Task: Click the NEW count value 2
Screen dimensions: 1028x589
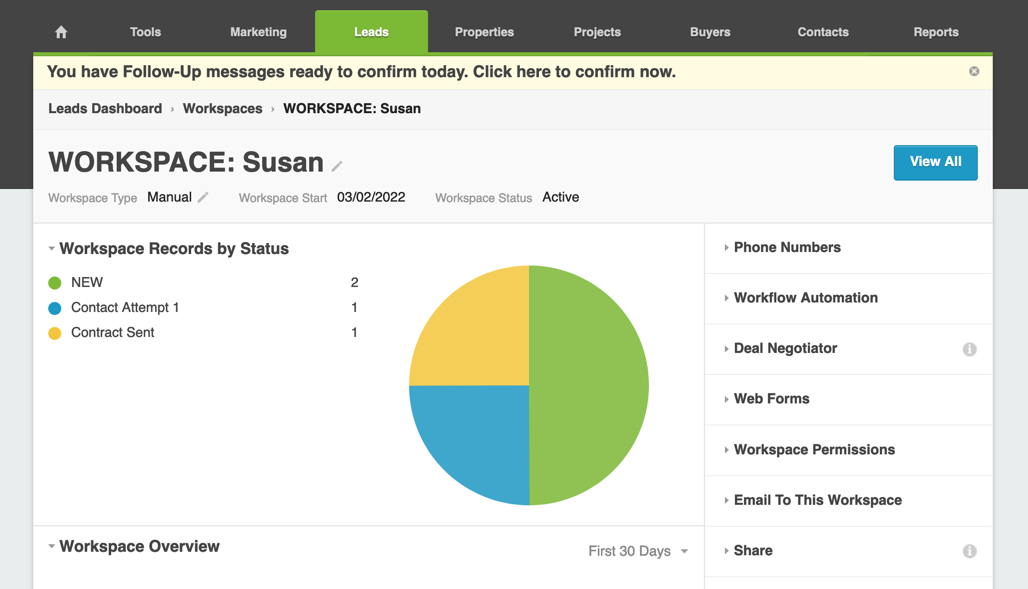Action: [x=354, y=282]
